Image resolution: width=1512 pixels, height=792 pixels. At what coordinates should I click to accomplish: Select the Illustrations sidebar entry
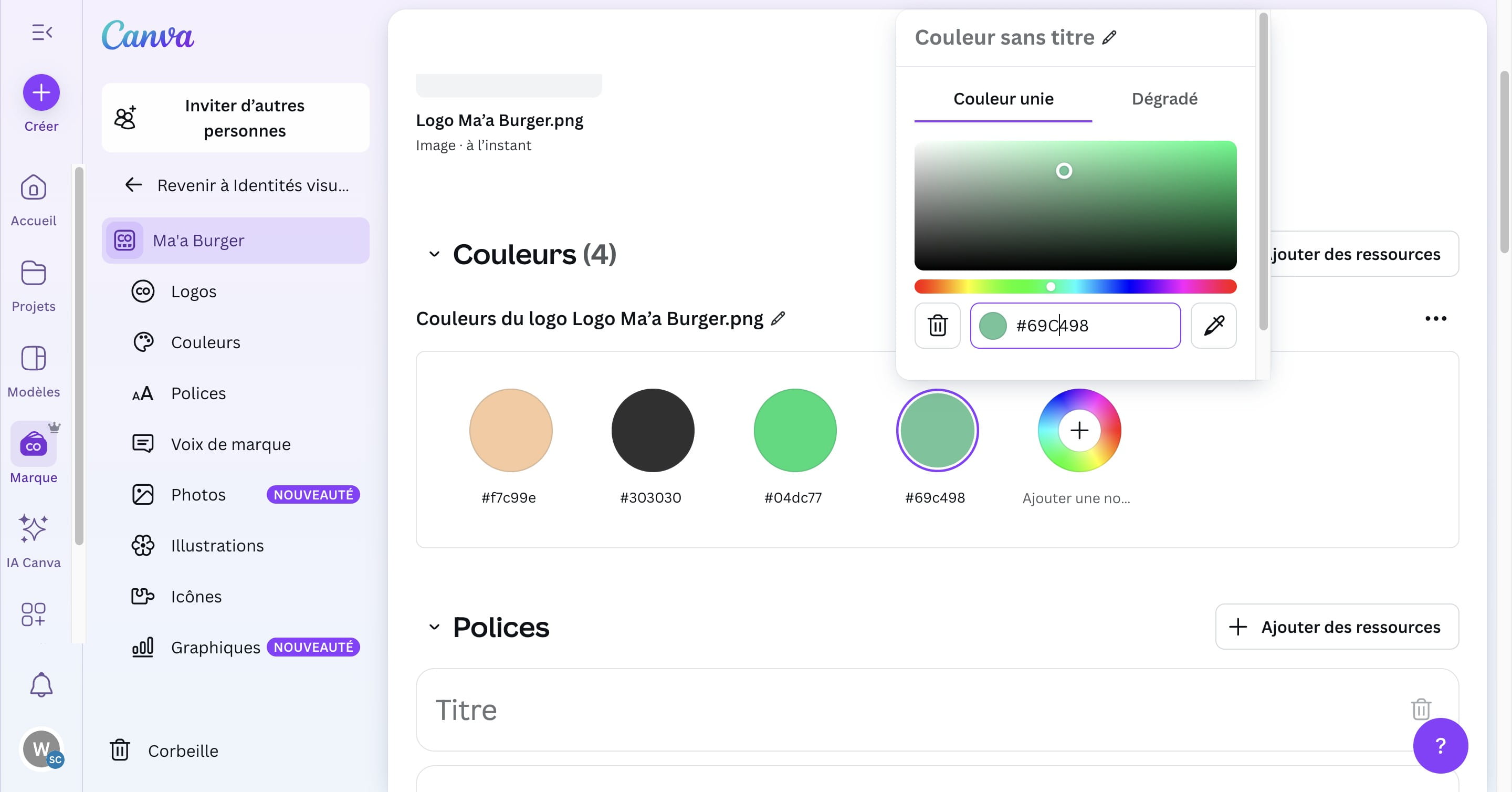click(217, 545)
